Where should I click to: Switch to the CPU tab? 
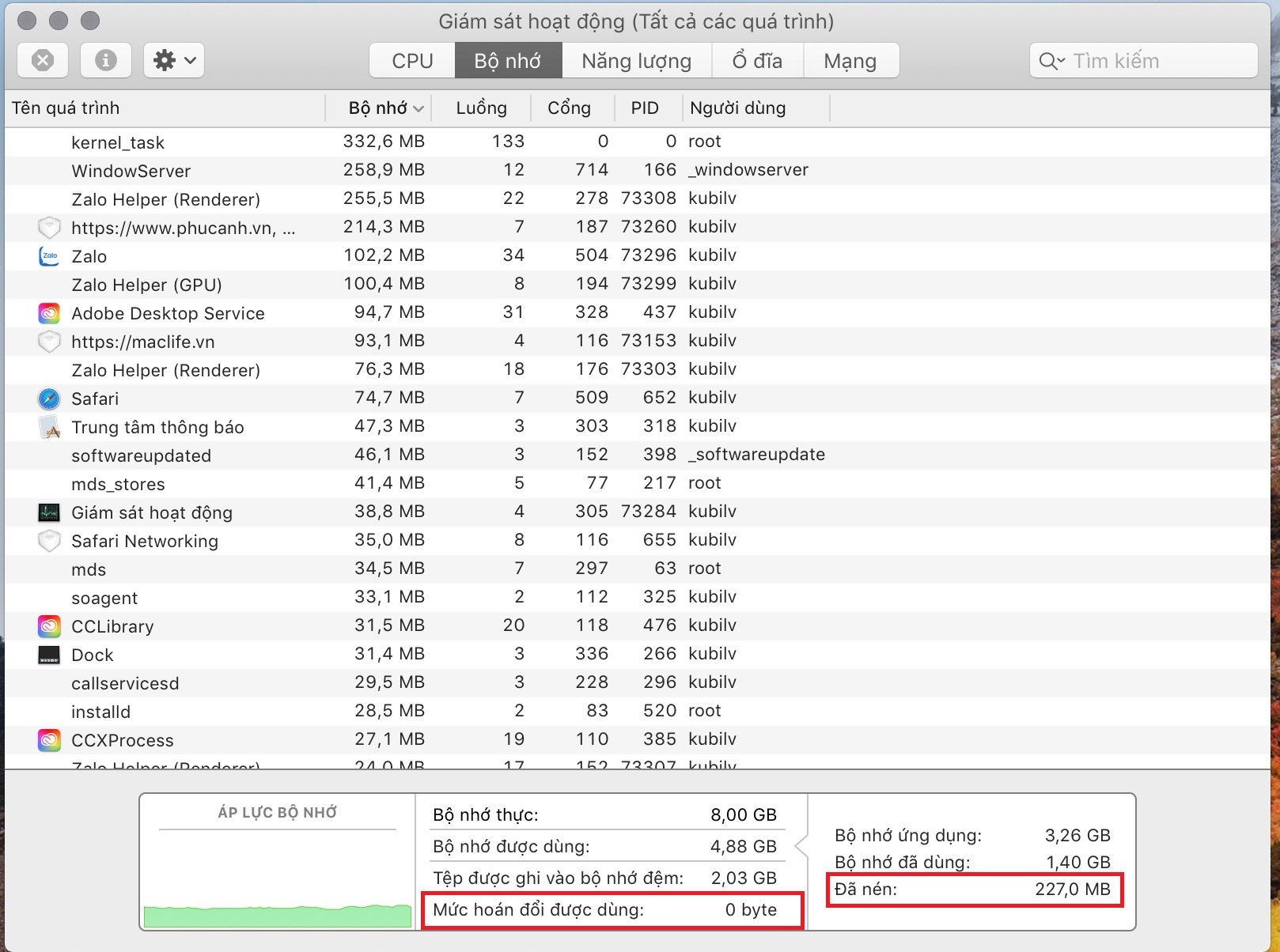point(412,61)
